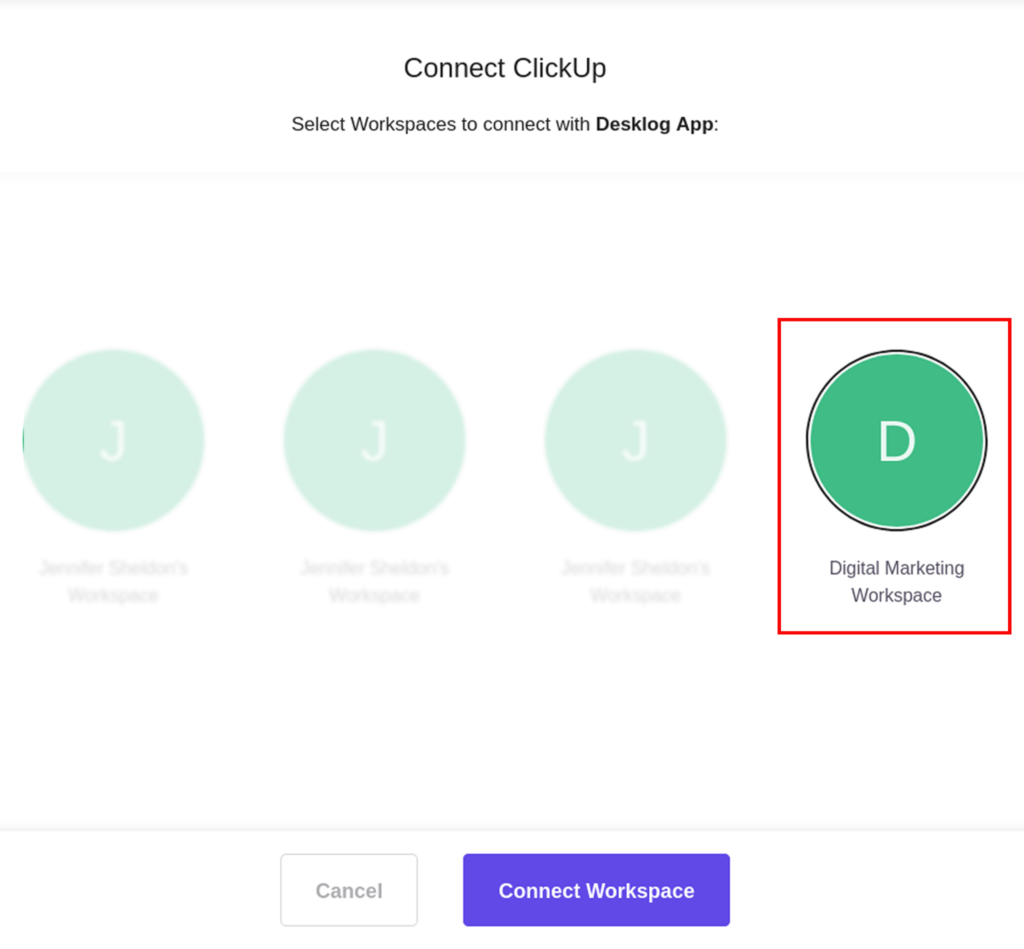The image size is (1024, 949).
Task: Pick the third Jennifer Sheldon's Workspace avatar
Action: click(x=635, y=440)
